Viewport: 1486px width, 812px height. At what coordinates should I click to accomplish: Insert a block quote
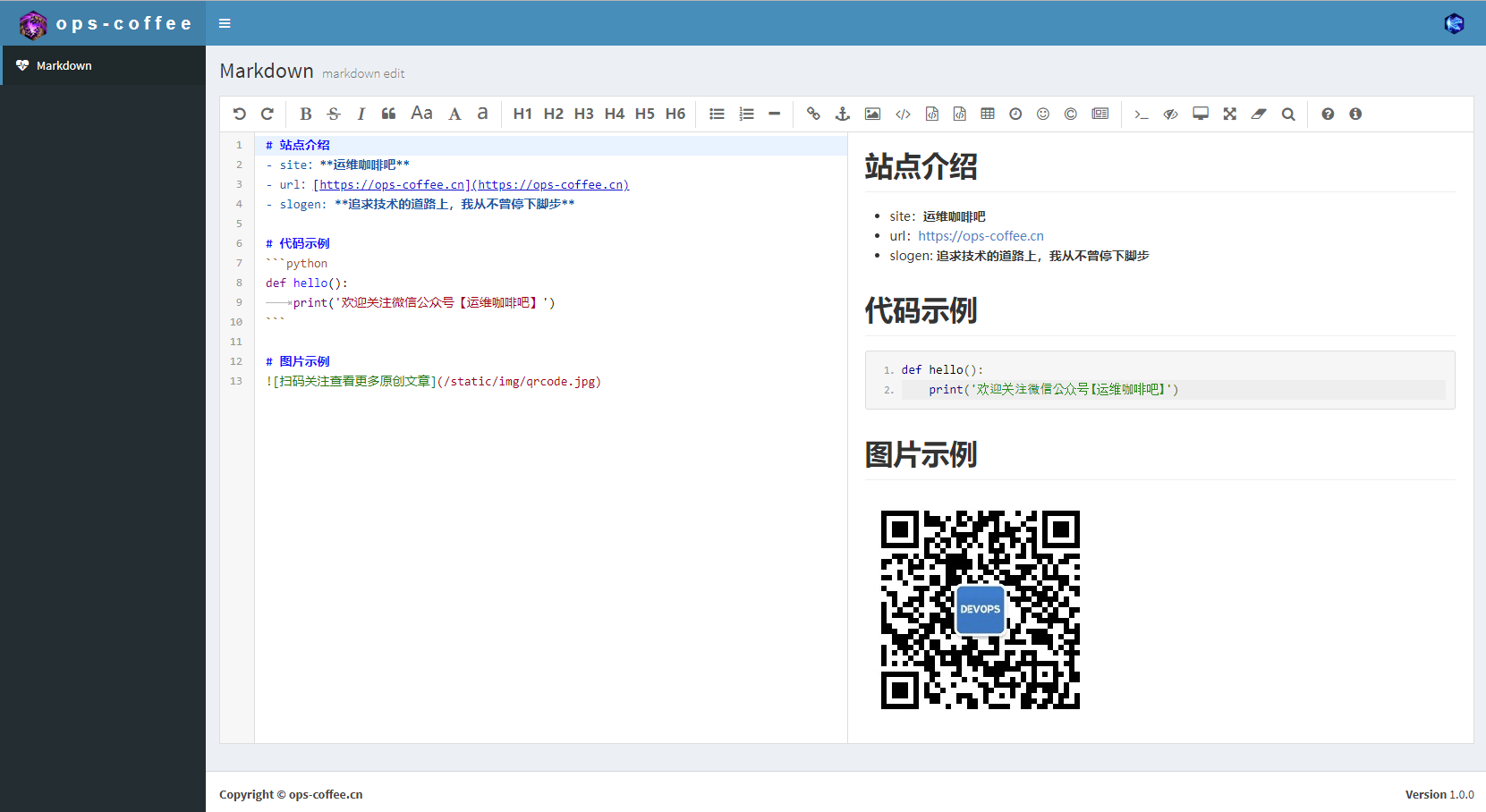coord(388,114)
